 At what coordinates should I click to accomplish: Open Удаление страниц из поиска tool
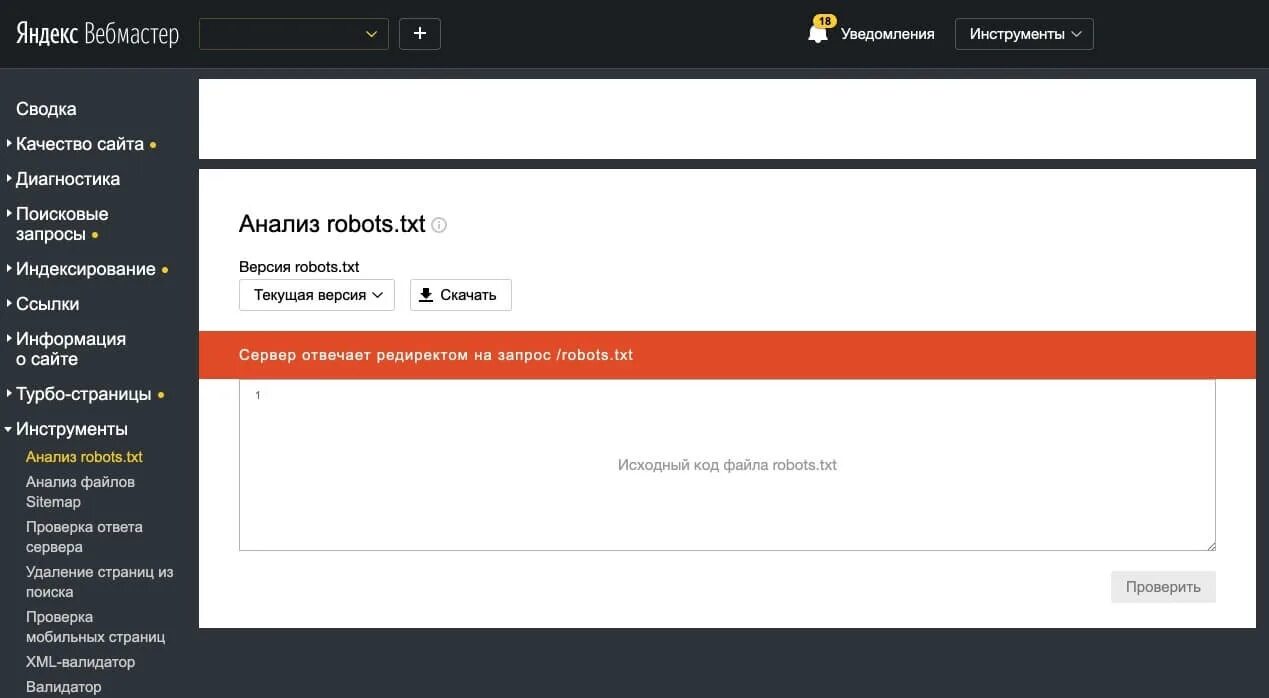coord(99,582)
